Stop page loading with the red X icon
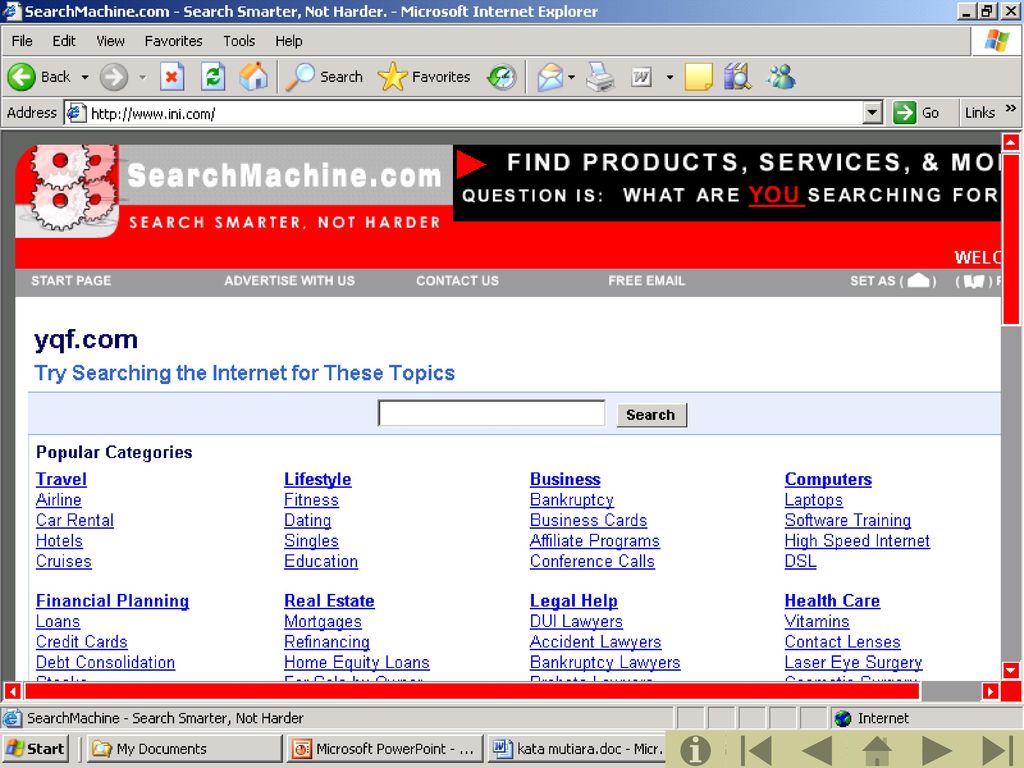This screenshot has width=1024, height=768. point(172,77)
